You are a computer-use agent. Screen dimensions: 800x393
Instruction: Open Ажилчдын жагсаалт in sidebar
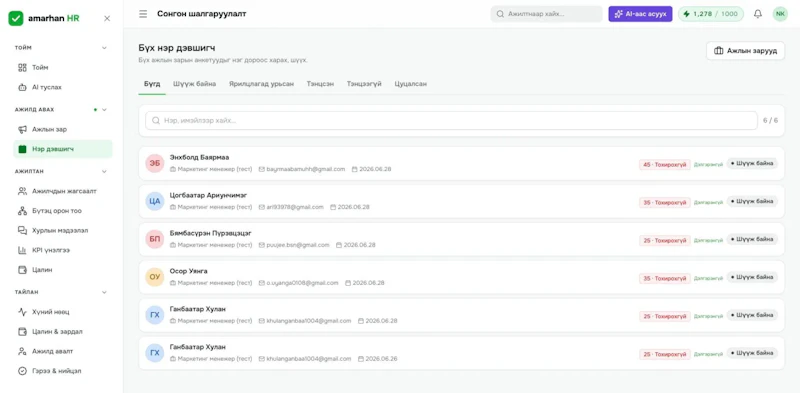tap(63, 191)
